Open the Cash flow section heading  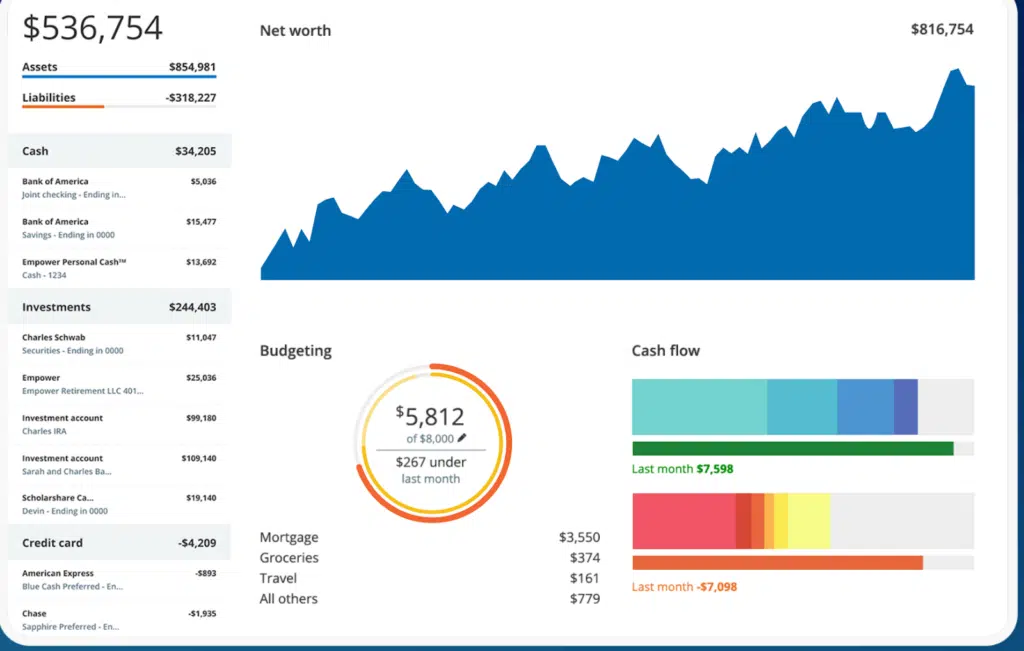665,351
